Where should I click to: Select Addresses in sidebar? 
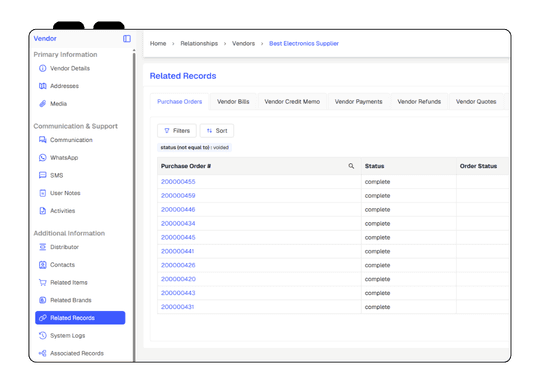64,86
